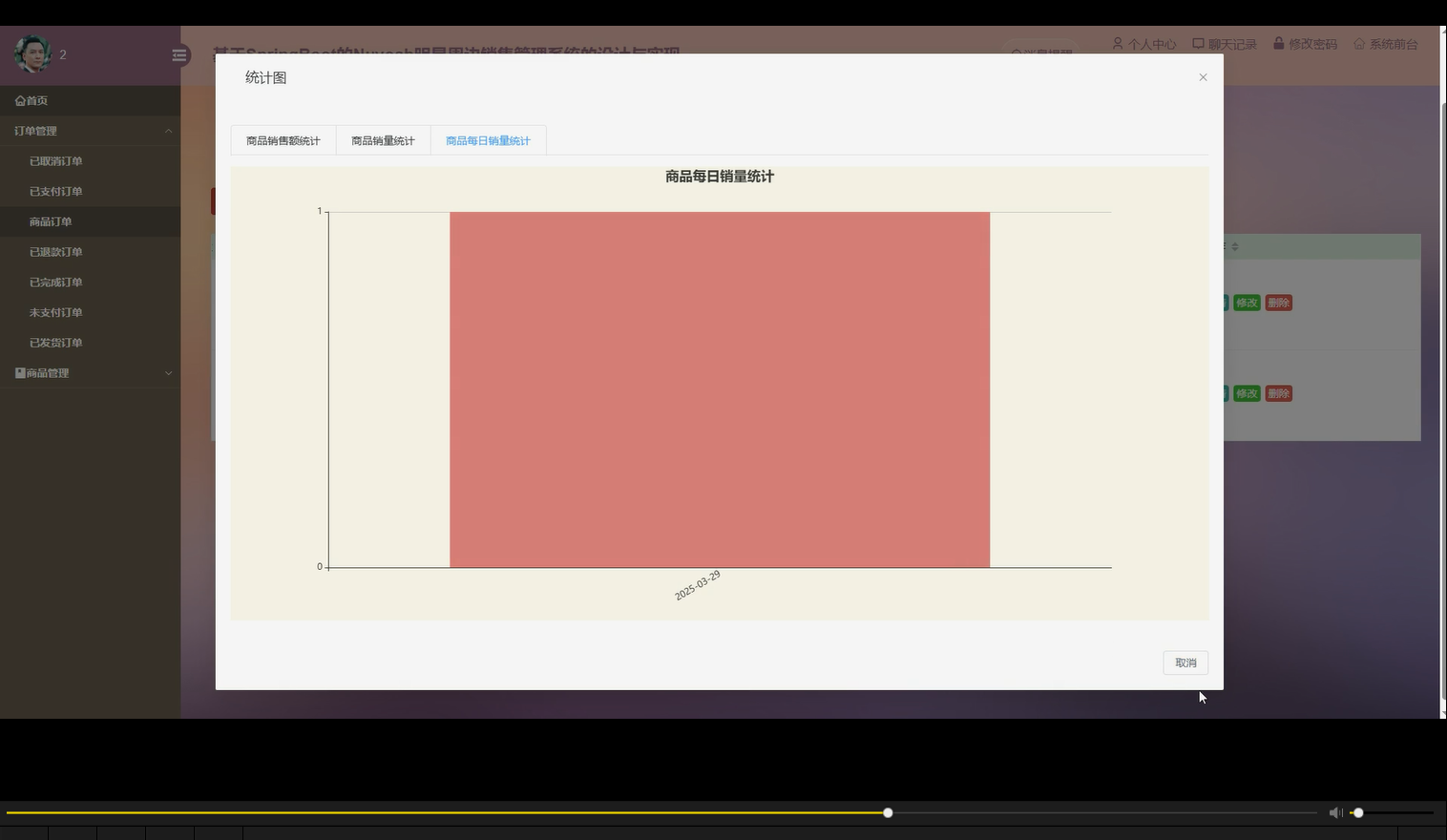
Task: Click the dialog title 统计图
Action: coord(265,77)
